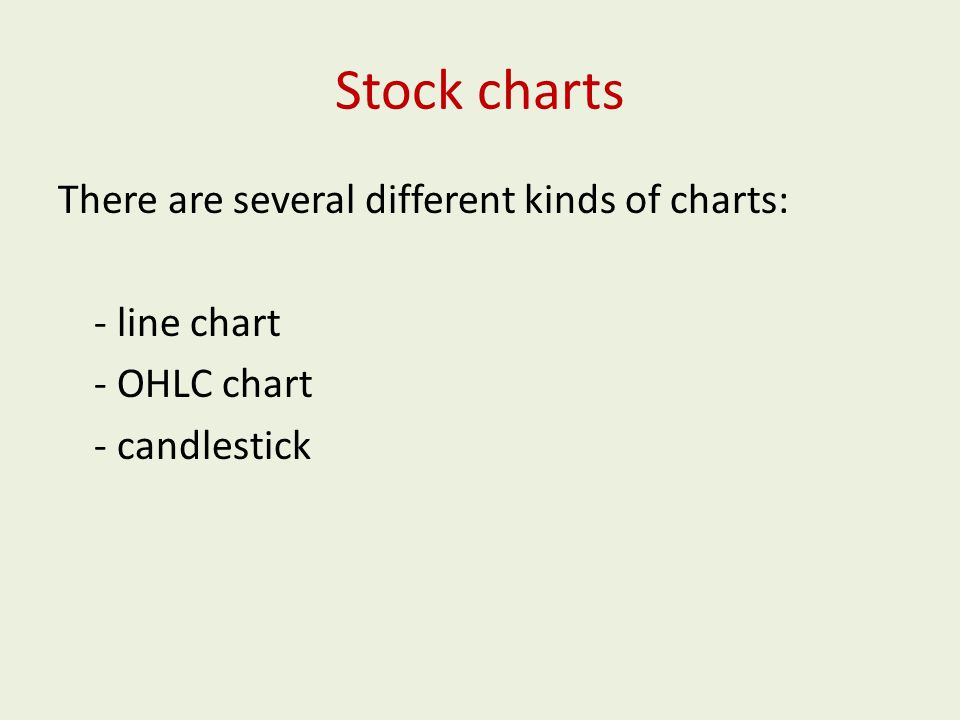Click the word "charts" in the title
The width and height of the screenshot is (960, 720).
[x=550, y=91]
